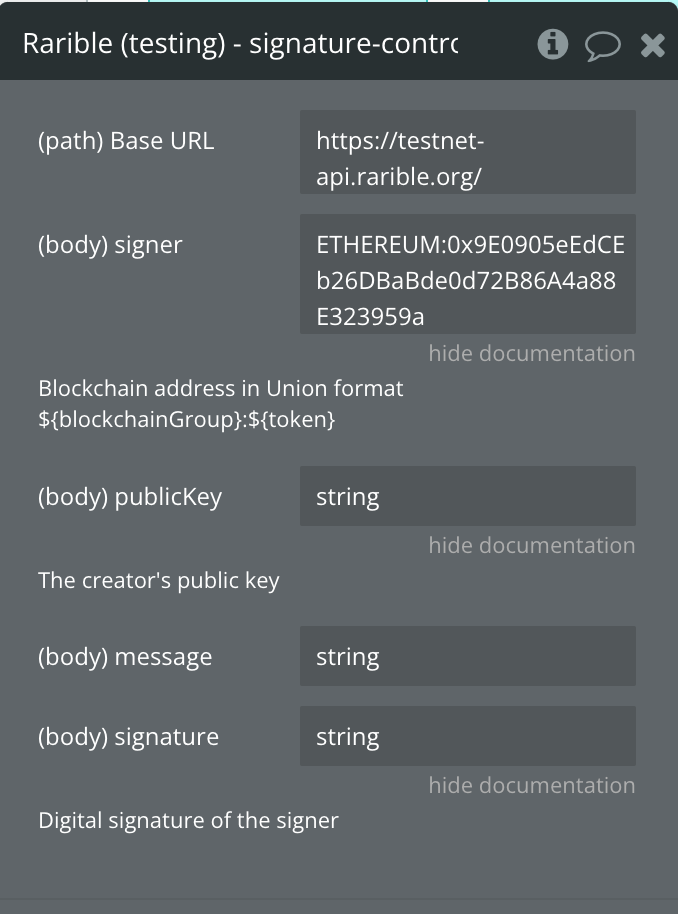Select the Rarible (testing) action title

[240, 44]
